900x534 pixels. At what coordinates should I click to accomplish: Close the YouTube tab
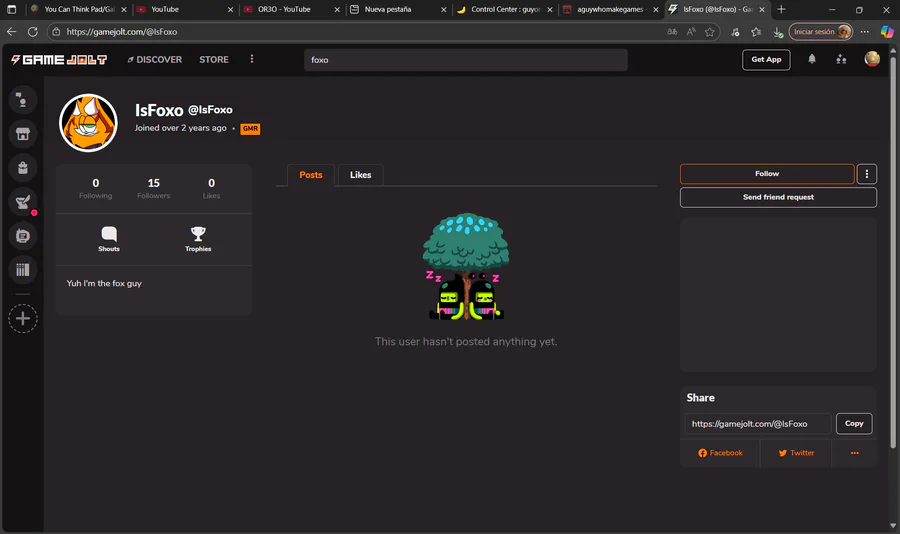pyautogui.click(x=230, y=9)
